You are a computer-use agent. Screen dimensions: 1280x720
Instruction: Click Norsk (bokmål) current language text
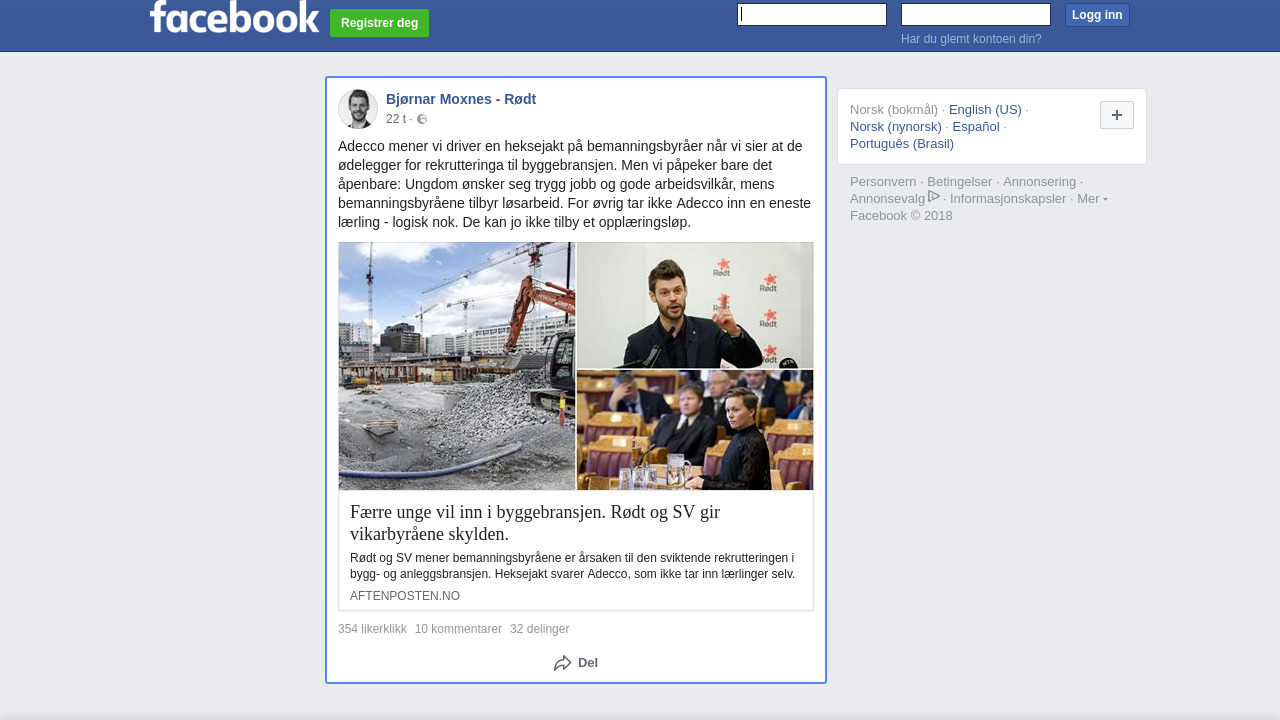894,110
